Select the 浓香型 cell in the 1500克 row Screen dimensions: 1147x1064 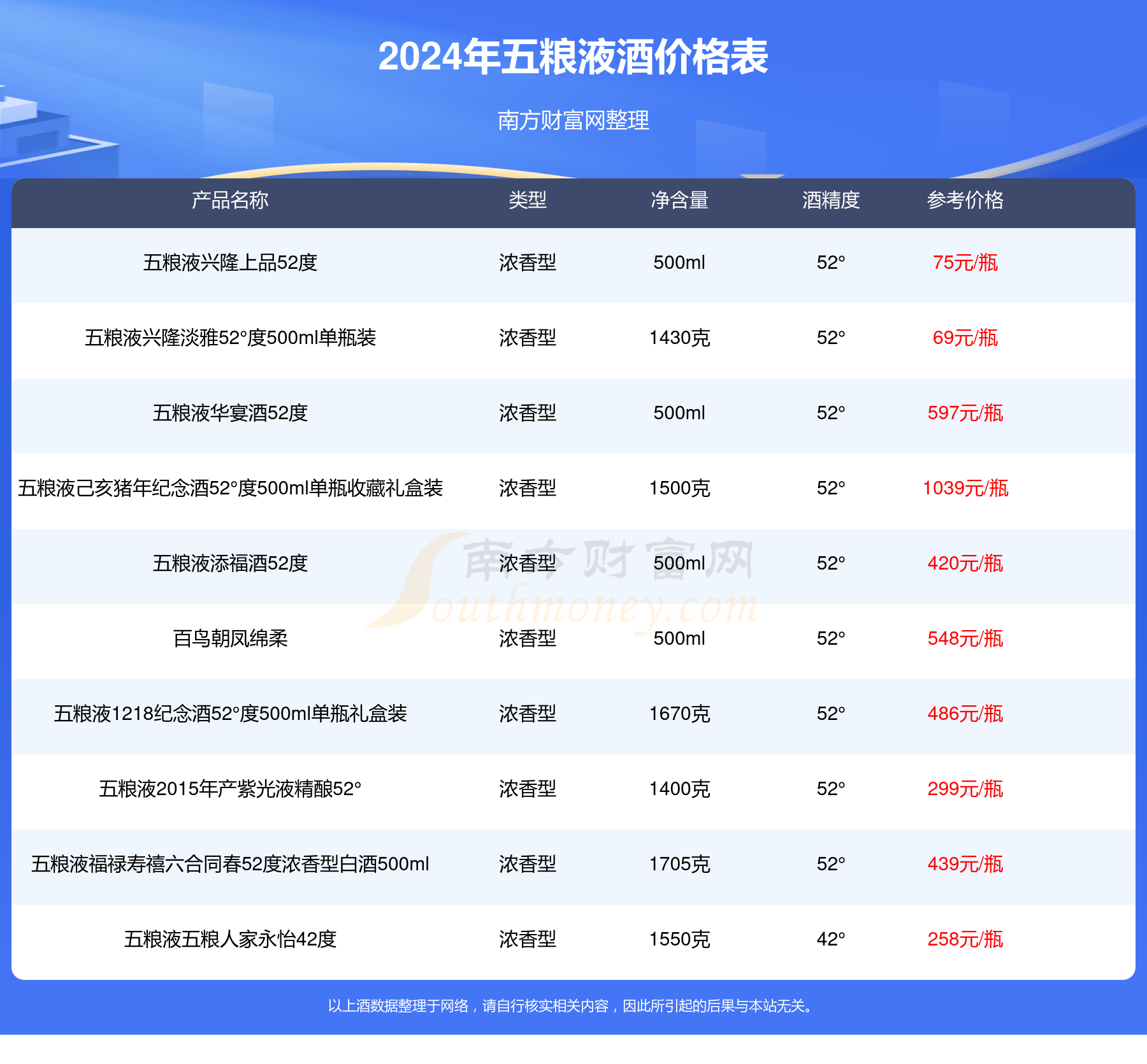point(528,488)
